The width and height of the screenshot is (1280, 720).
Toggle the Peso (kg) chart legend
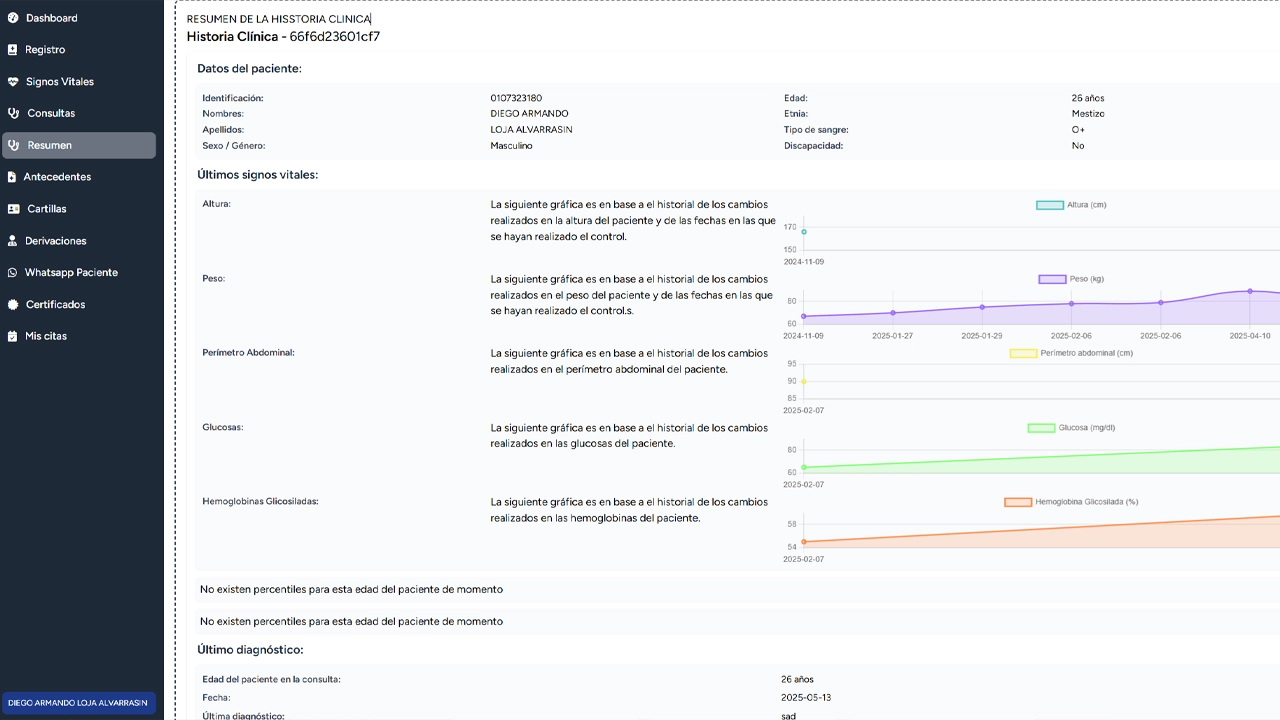(x=1071, y=279)
